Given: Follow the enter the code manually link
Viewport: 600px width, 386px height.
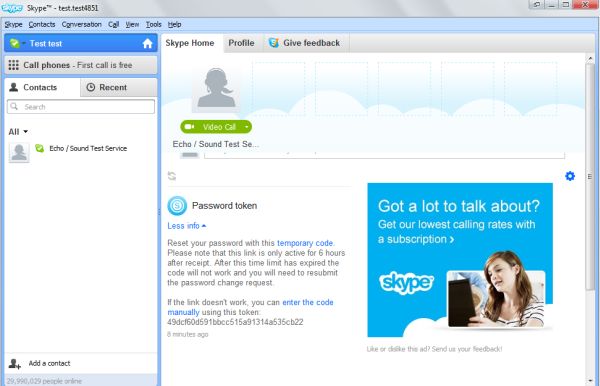Looking at the screenshot, I should (308, 303).
